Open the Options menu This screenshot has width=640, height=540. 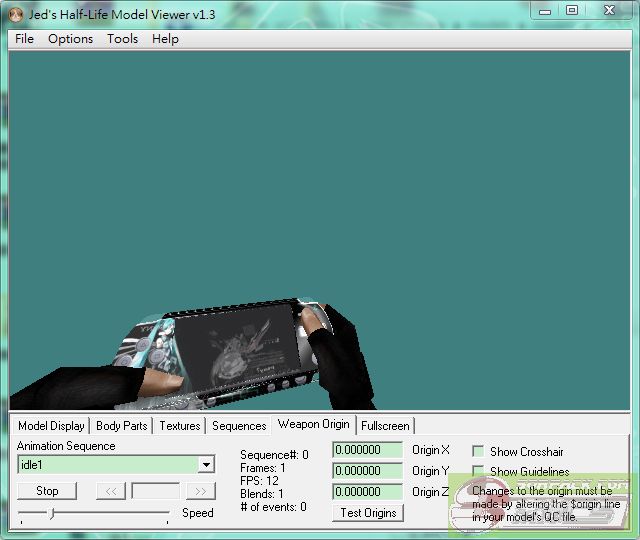click(x=71, y=39)
